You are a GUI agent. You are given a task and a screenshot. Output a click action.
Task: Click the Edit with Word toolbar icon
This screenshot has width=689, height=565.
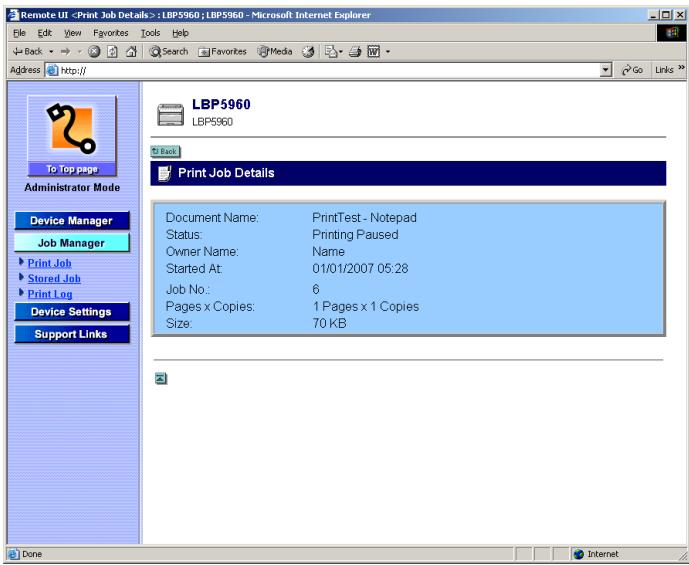374,52
